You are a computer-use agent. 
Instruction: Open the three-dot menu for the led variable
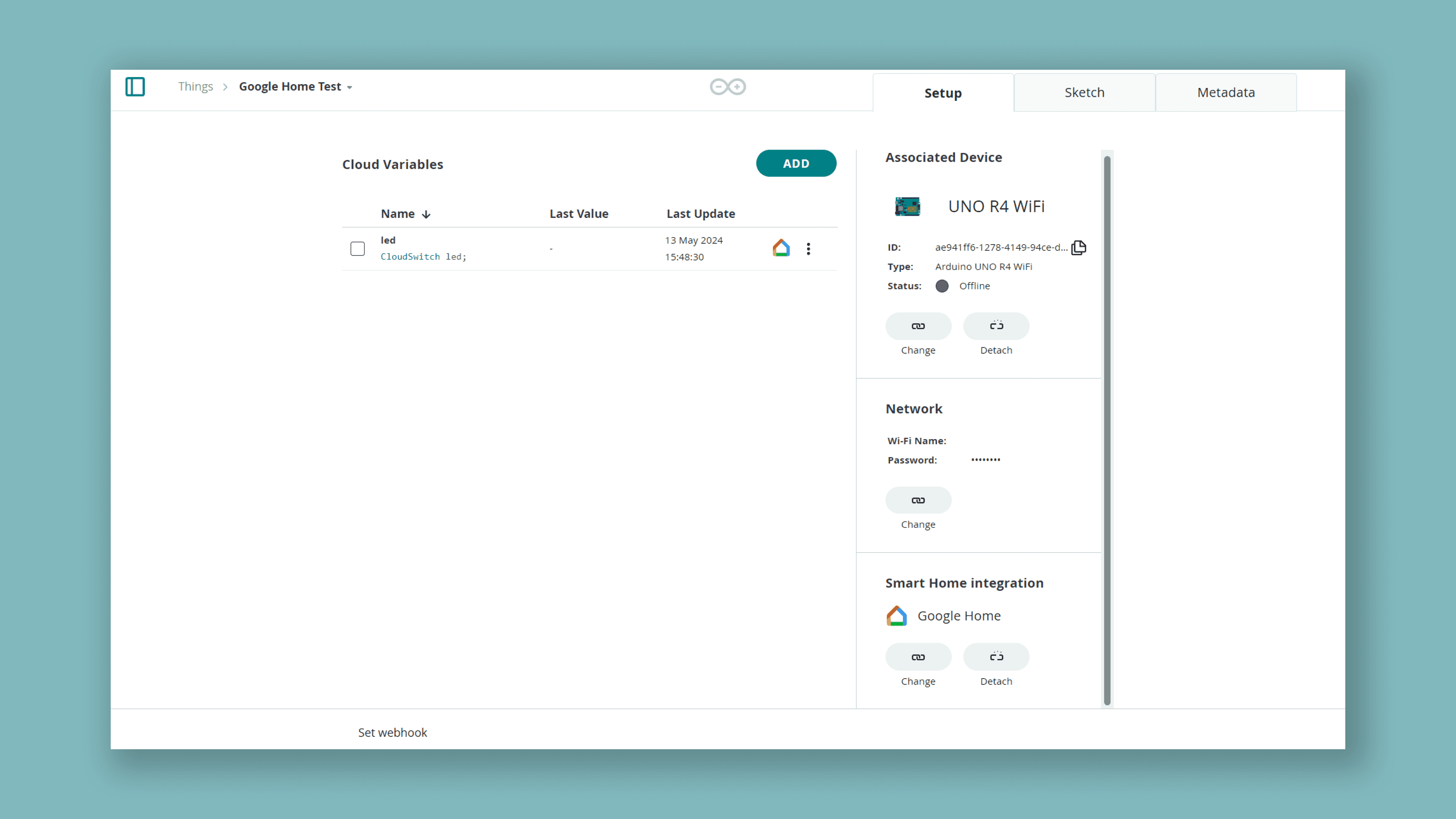point(808,248)
